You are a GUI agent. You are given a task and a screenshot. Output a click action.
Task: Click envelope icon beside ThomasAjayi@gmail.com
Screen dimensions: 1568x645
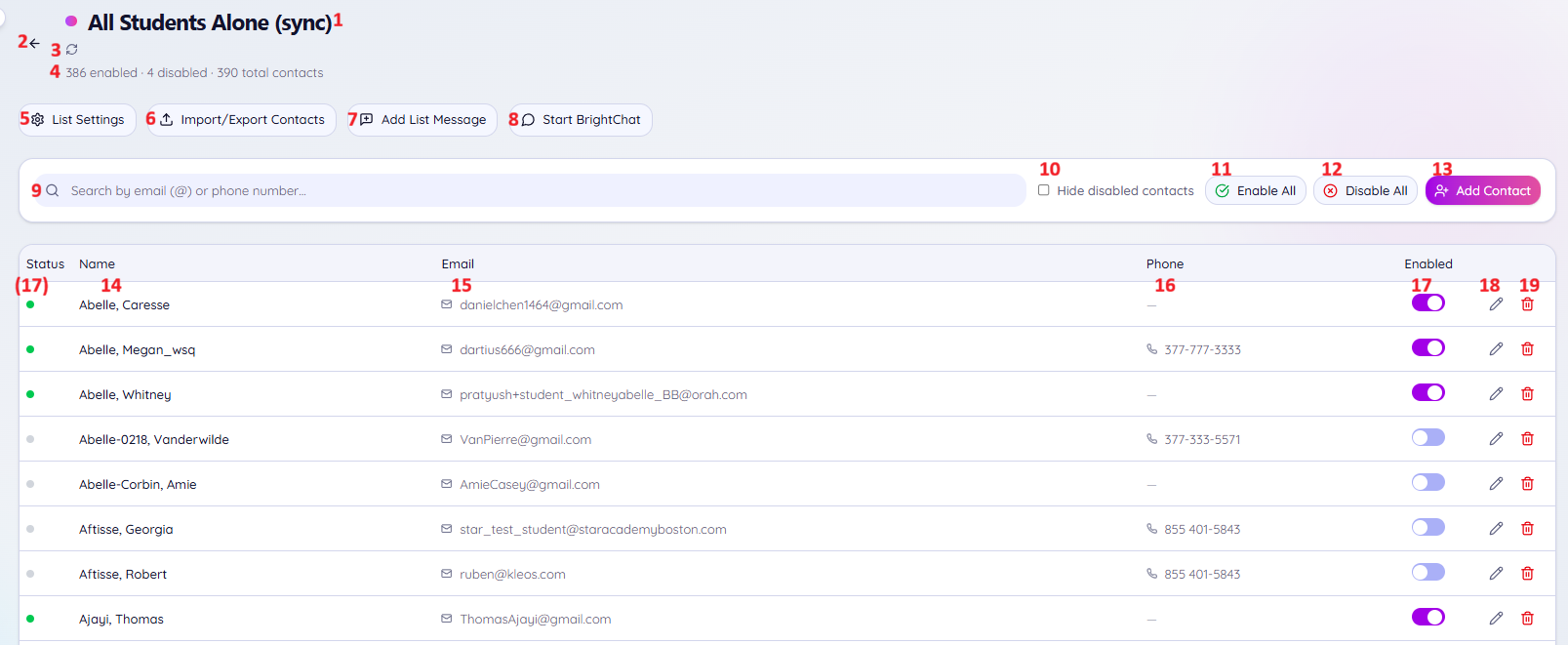447,619
